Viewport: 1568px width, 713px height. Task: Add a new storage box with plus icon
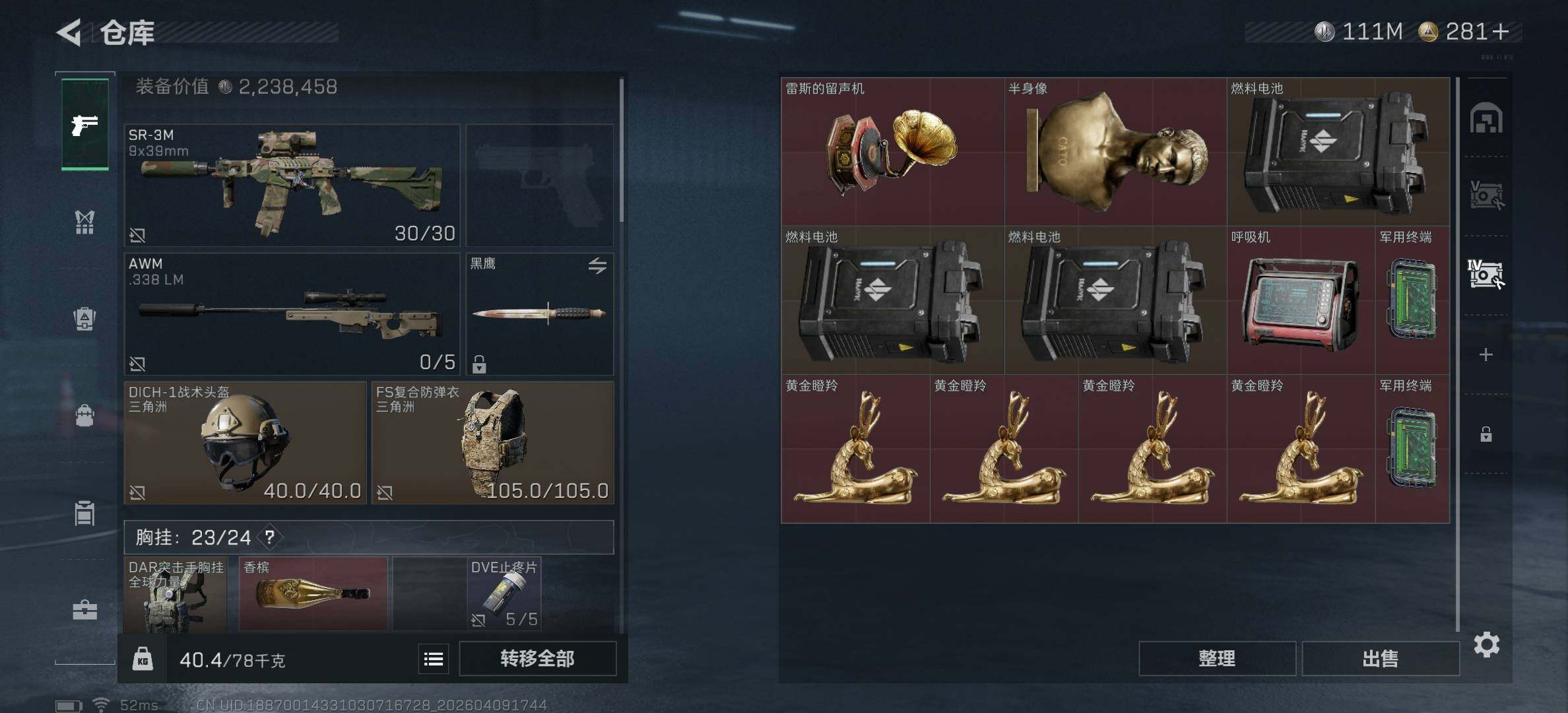point(1486,355)
